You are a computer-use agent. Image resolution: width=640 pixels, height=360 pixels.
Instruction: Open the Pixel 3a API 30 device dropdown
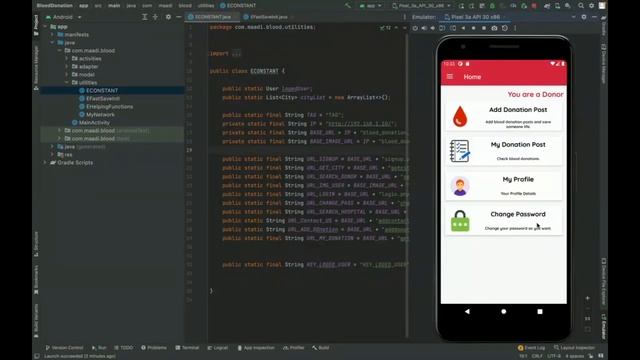[x=421, y=6]
